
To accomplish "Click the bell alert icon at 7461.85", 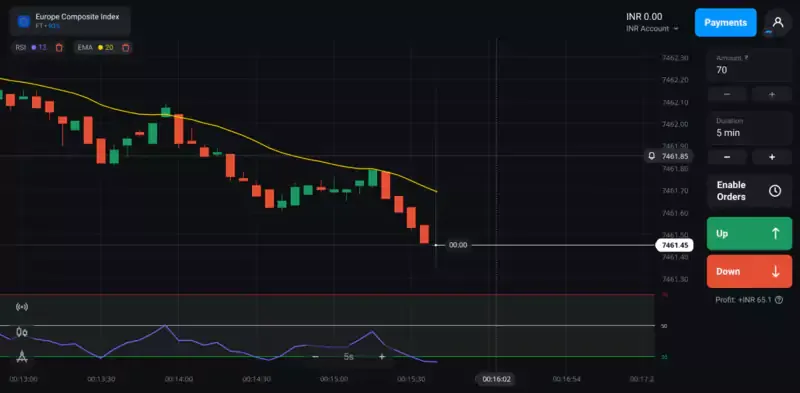I will pos(651,156).
